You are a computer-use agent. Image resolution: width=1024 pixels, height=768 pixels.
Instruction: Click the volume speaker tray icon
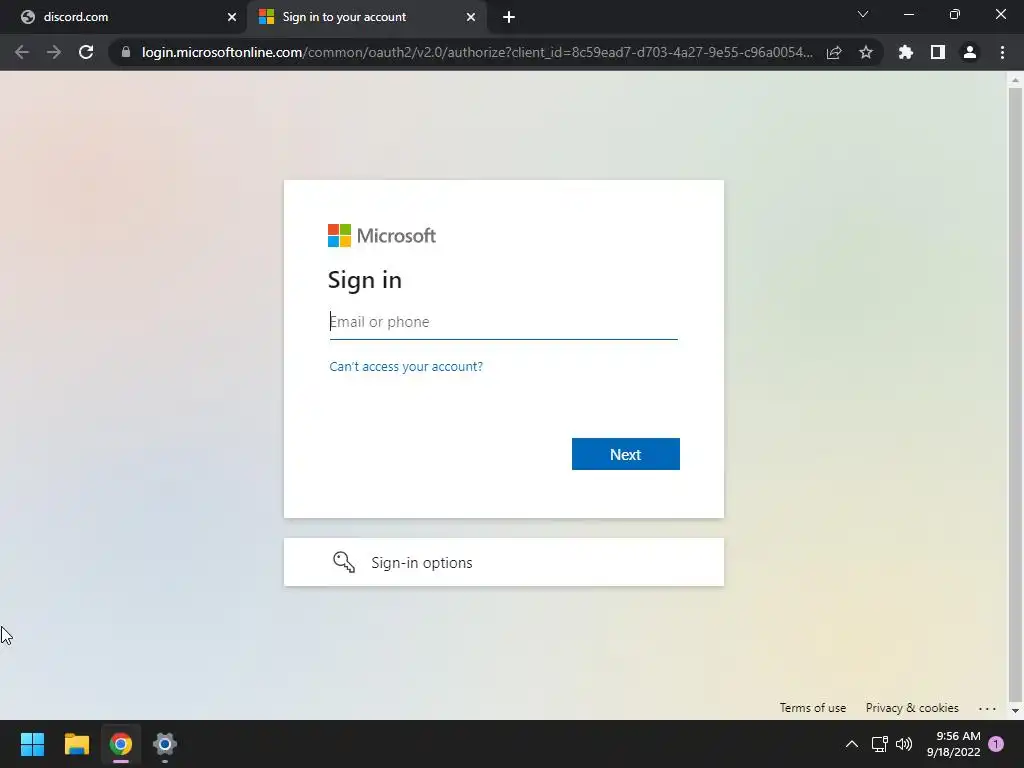tap(904, 744)
